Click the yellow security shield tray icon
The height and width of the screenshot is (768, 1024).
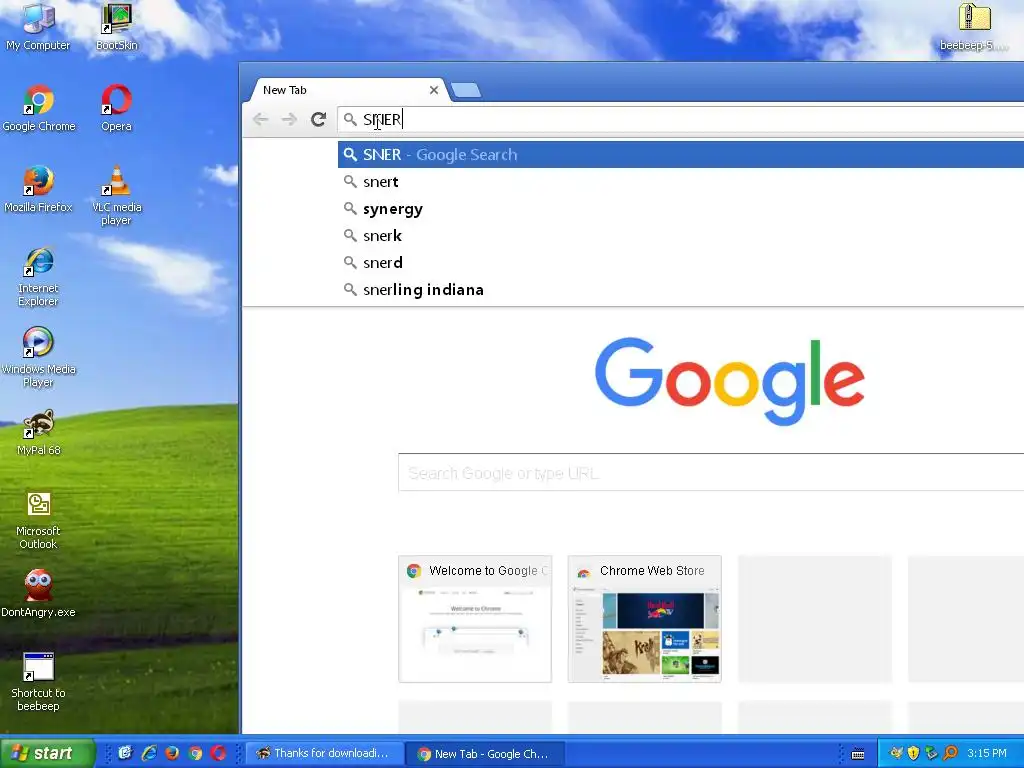[x=914, y=753]
